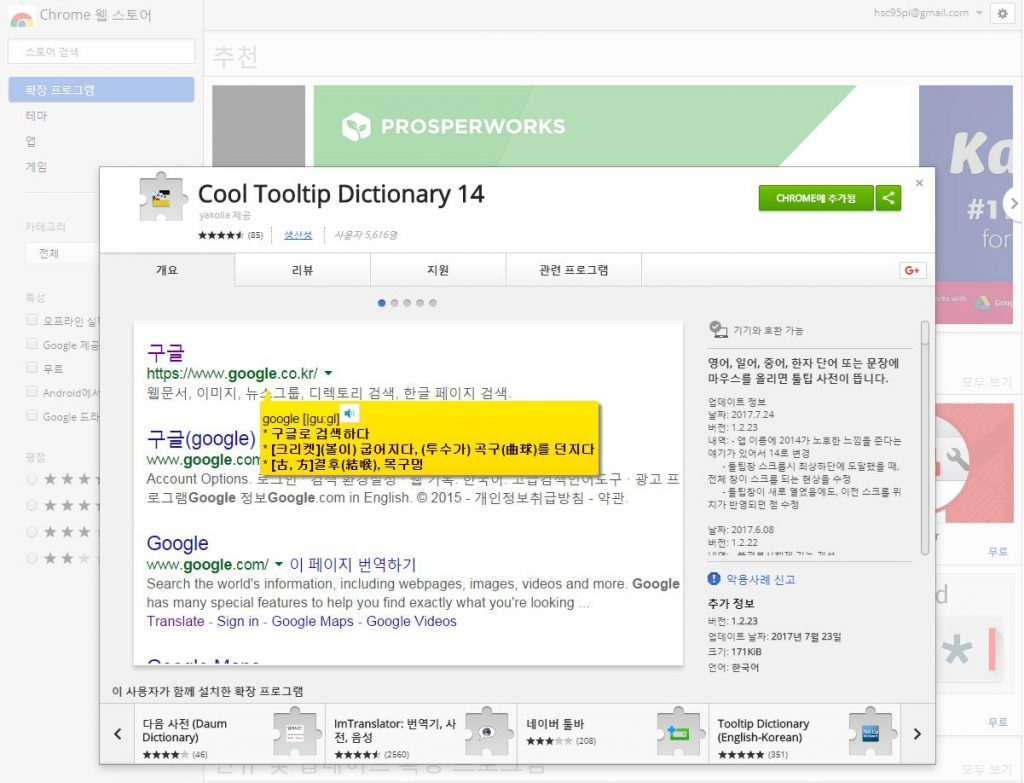Click the left chevron of the related extensions row
Image resolution: width=1024 pixels, height=783 pixels.
point(117,733)
